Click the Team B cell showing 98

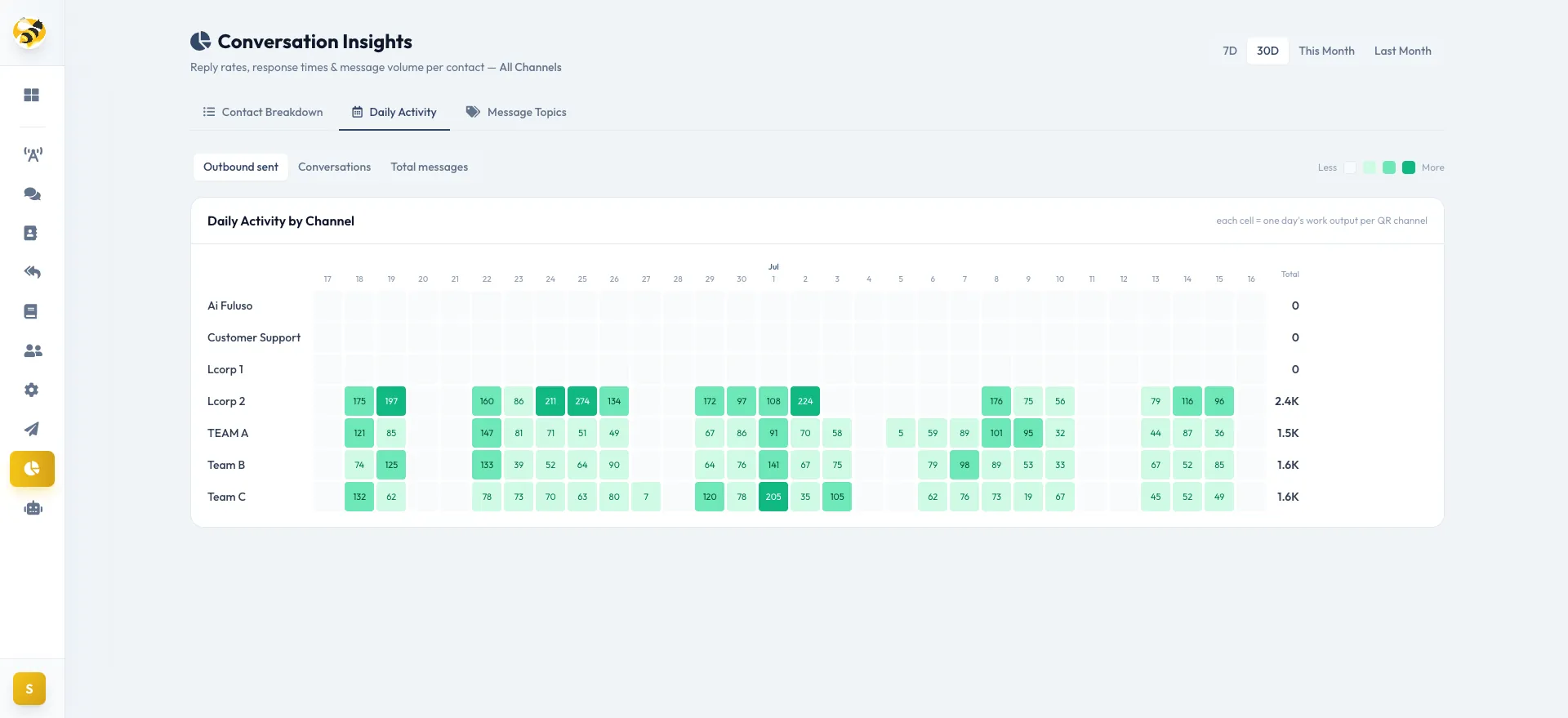click(x=964, y=465)
